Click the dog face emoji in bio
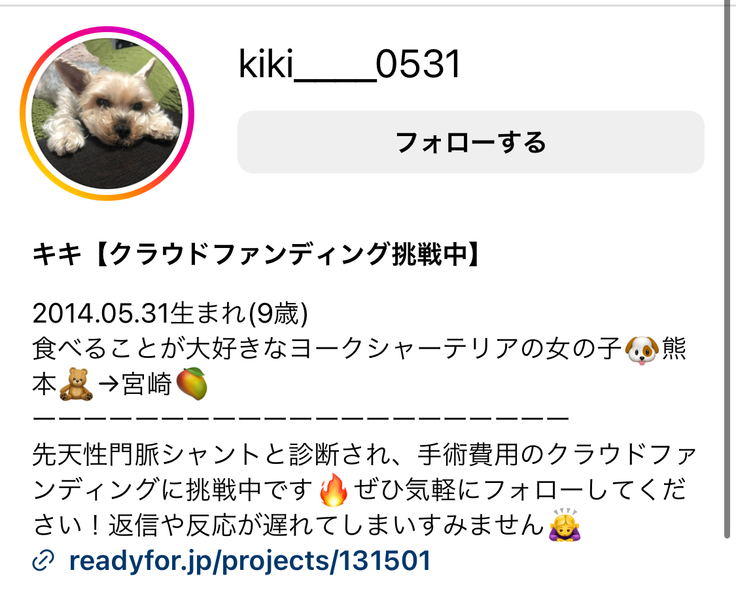Screen dimensions: 736x602 coord(642,350)
